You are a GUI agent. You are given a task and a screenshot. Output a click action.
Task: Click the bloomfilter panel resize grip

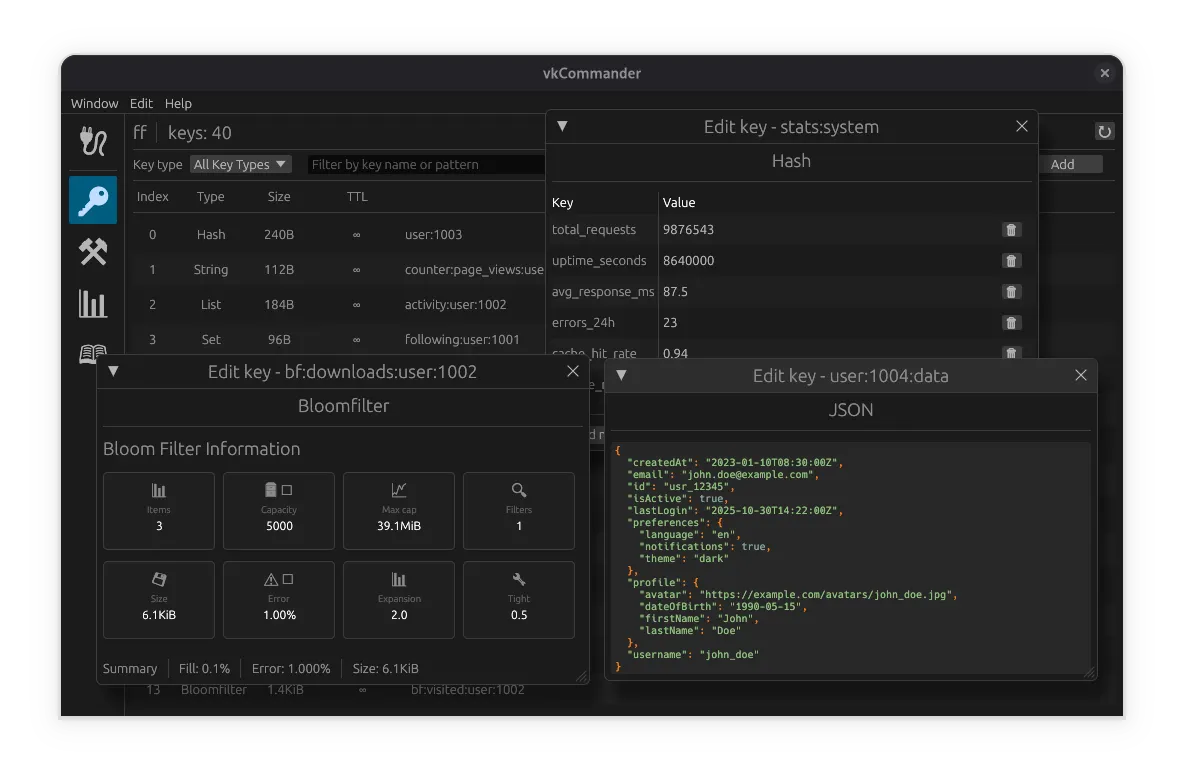point(581,677)
